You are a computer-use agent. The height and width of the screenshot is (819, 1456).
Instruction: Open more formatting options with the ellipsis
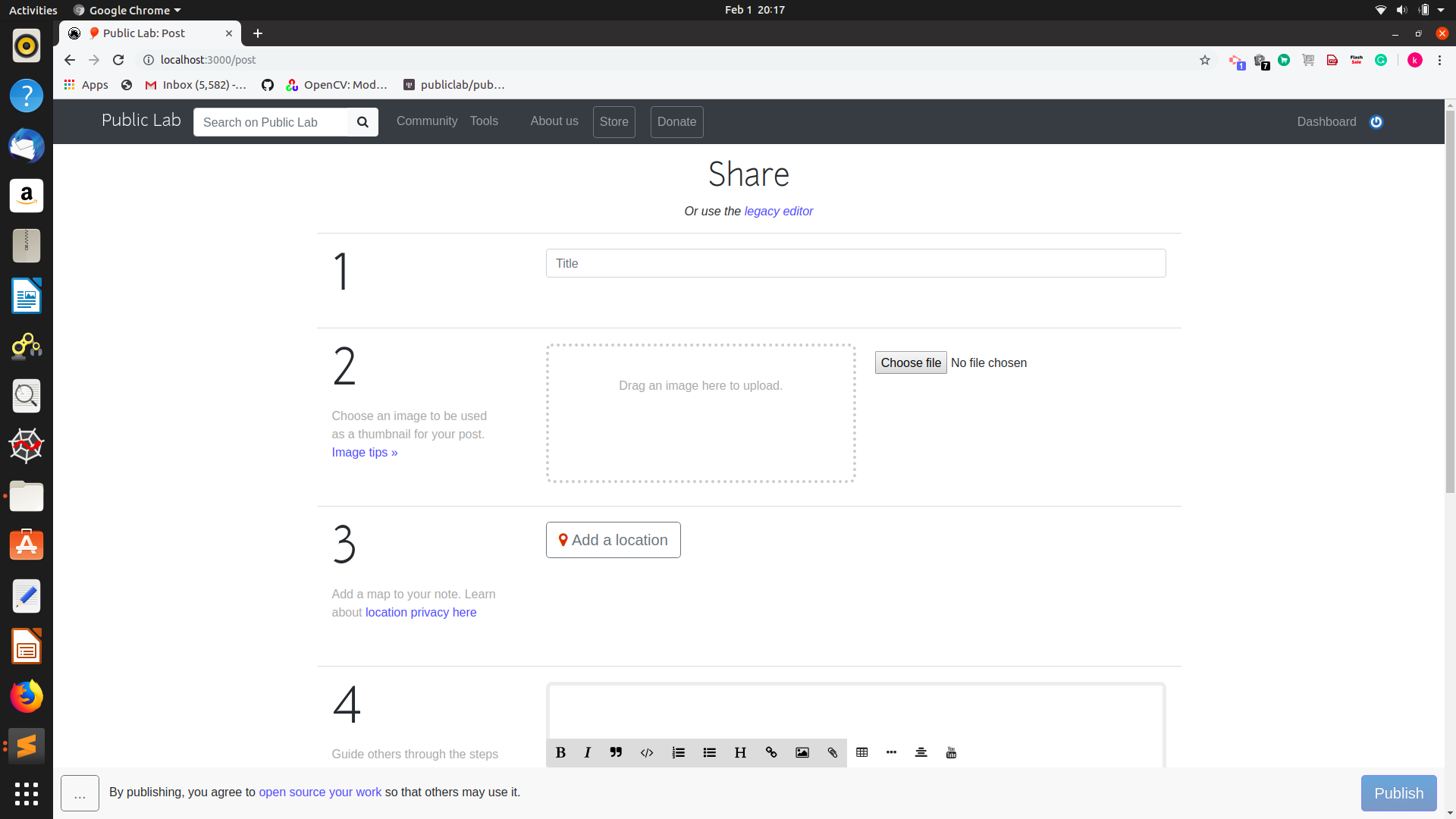[891, 752]
